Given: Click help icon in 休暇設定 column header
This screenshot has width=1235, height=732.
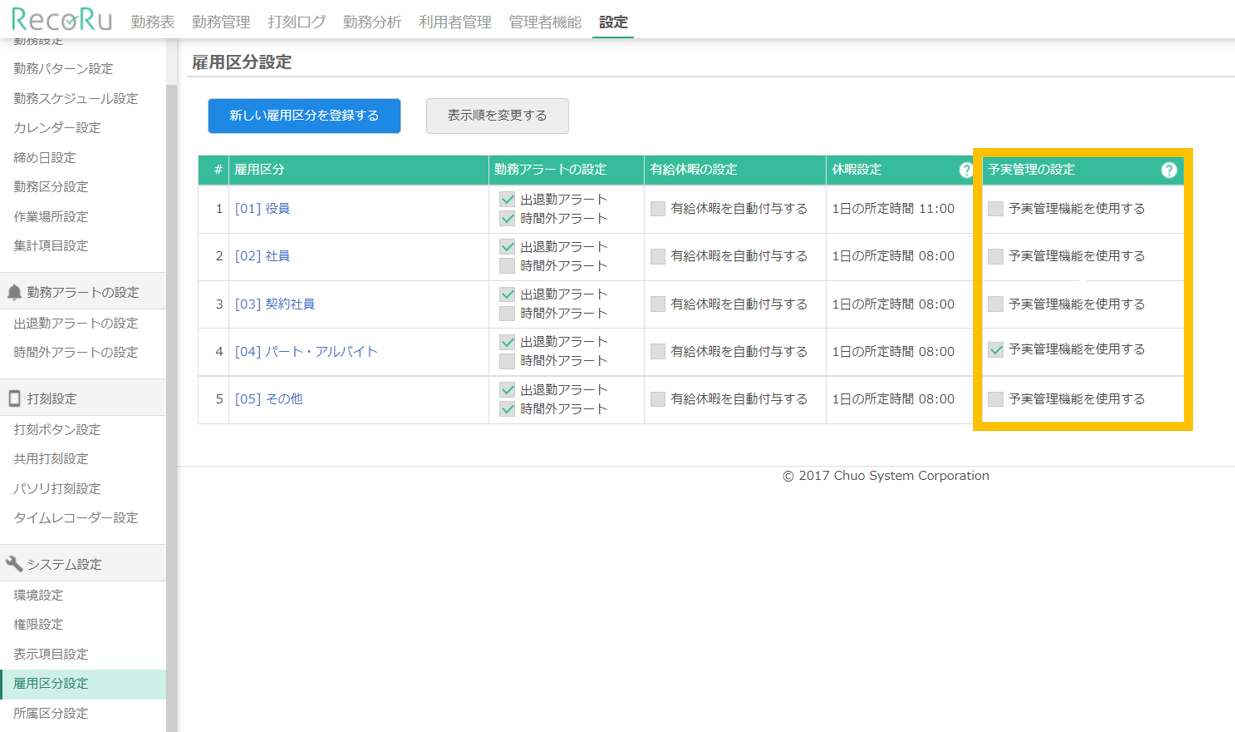Looking at the screenshot, I should click(966, 170).
